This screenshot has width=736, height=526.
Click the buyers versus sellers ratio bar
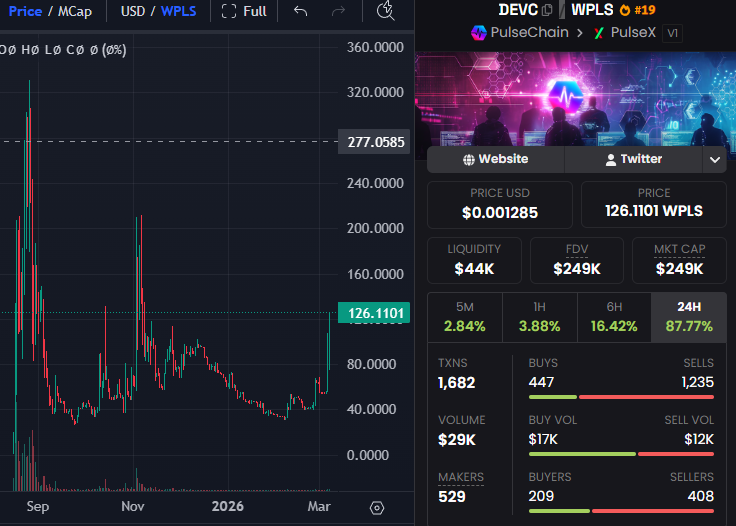(x=621, y=511)
